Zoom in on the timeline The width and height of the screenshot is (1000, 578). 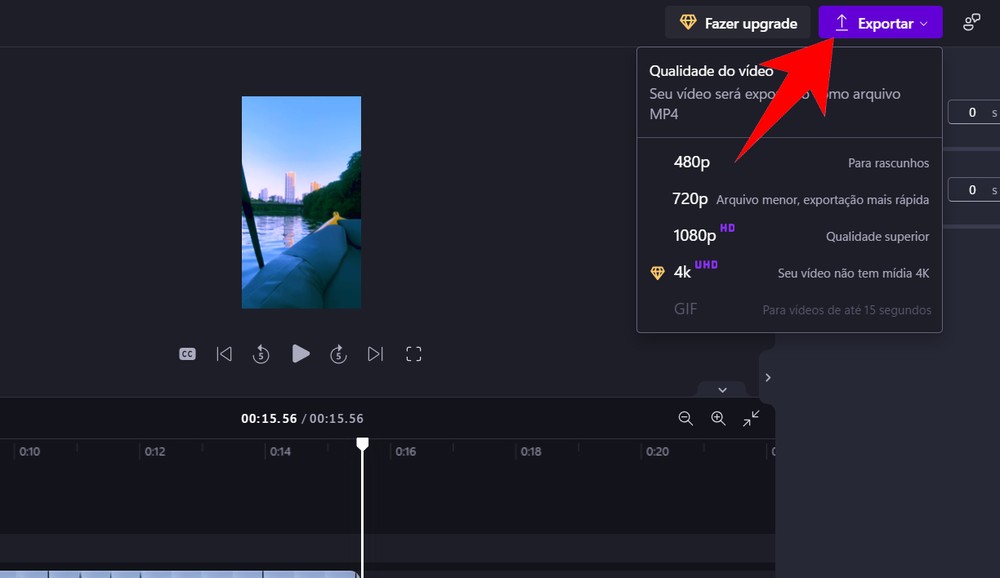718,418
